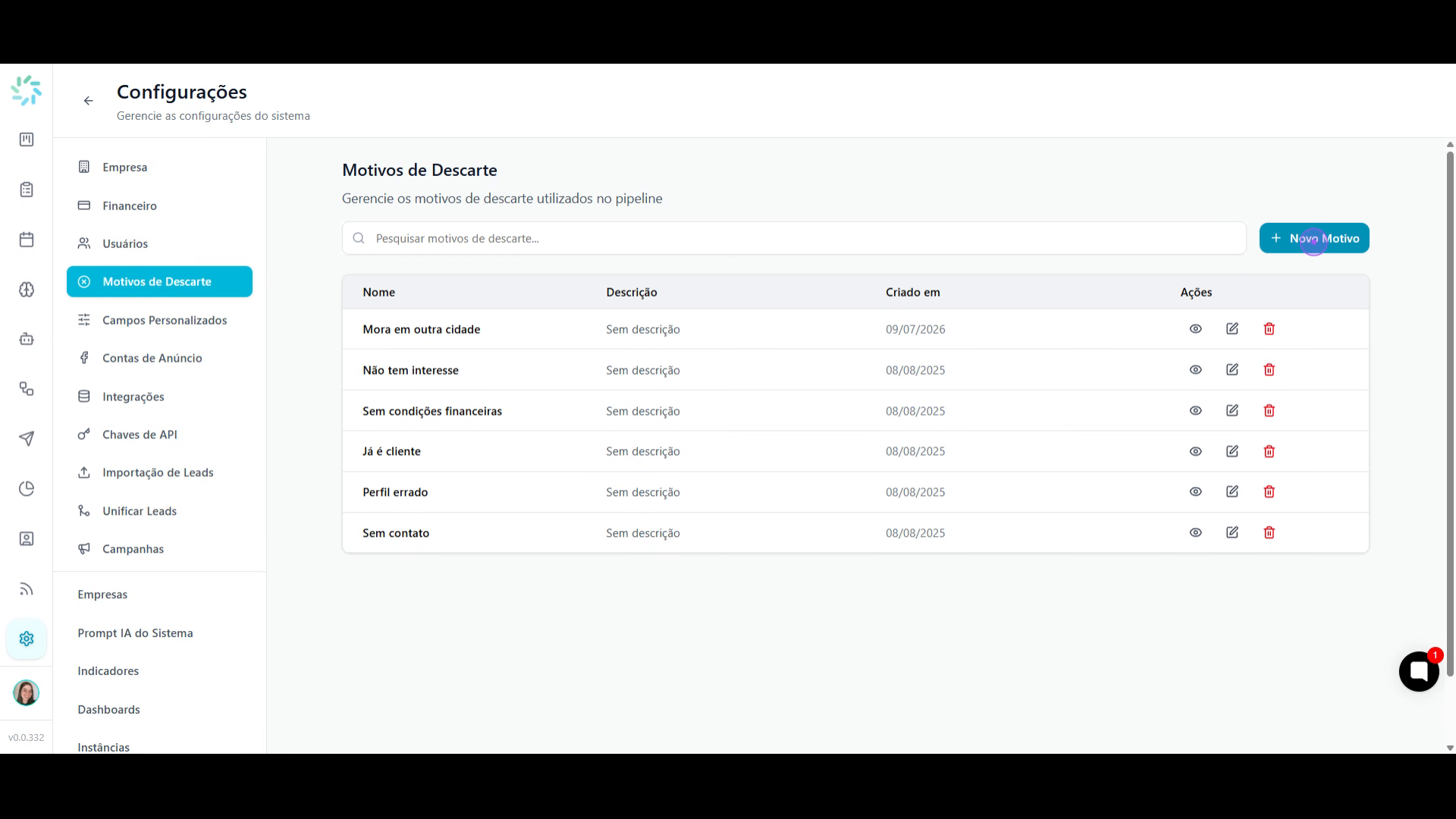1456x819 pixels.
Task: Open the edit icon for 'Perfil errado'
Action: pyautogui.click(x=1232, y=491)
